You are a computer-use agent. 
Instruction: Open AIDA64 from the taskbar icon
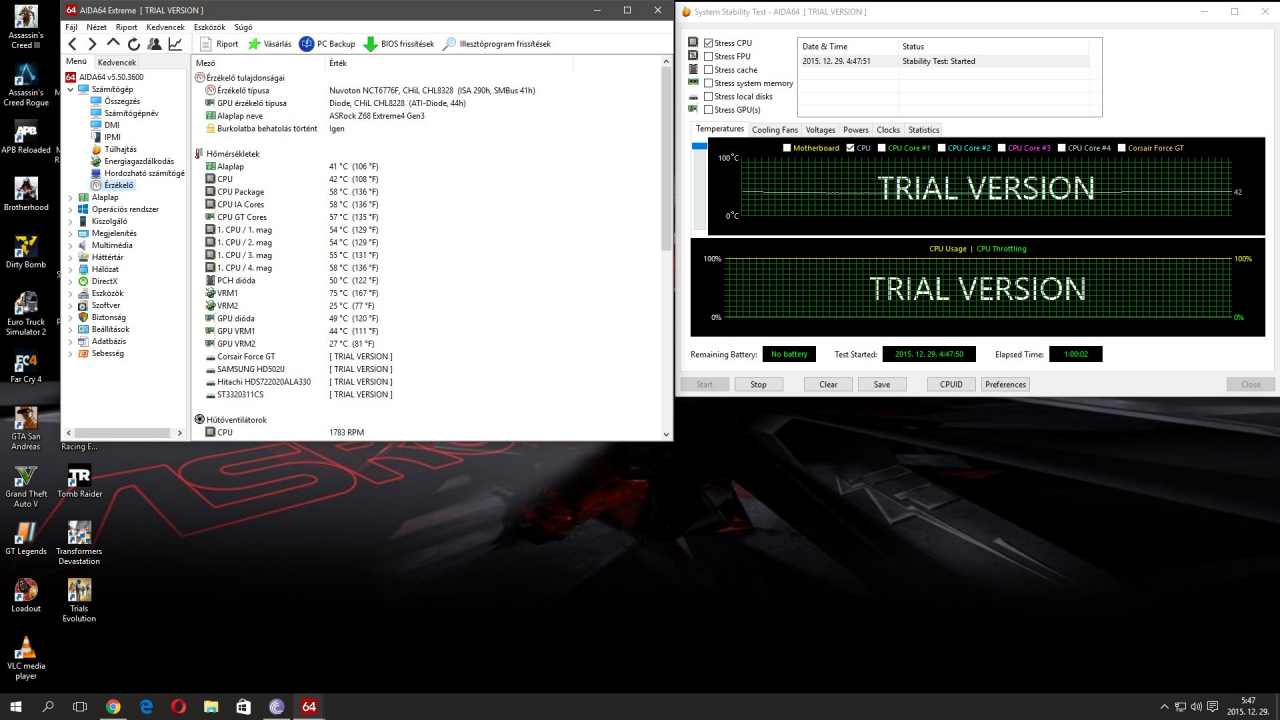coord(309,706)
